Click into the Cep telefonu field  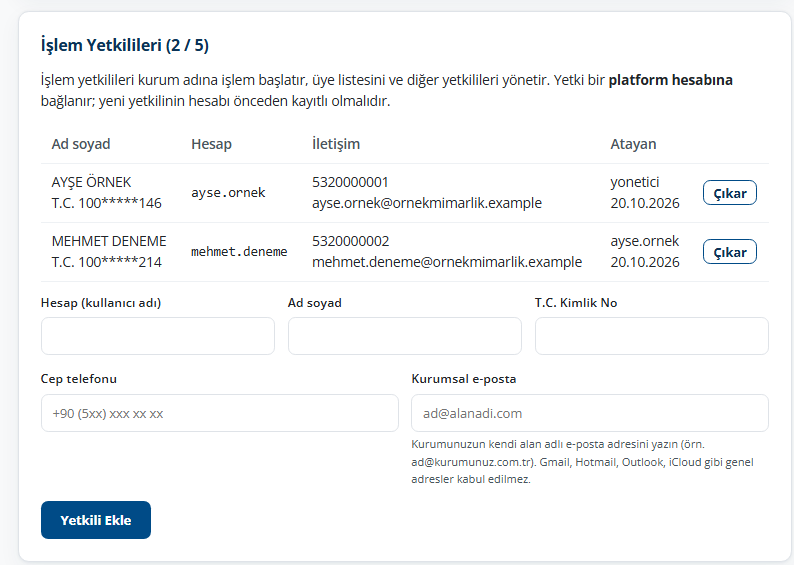point(220,413)
